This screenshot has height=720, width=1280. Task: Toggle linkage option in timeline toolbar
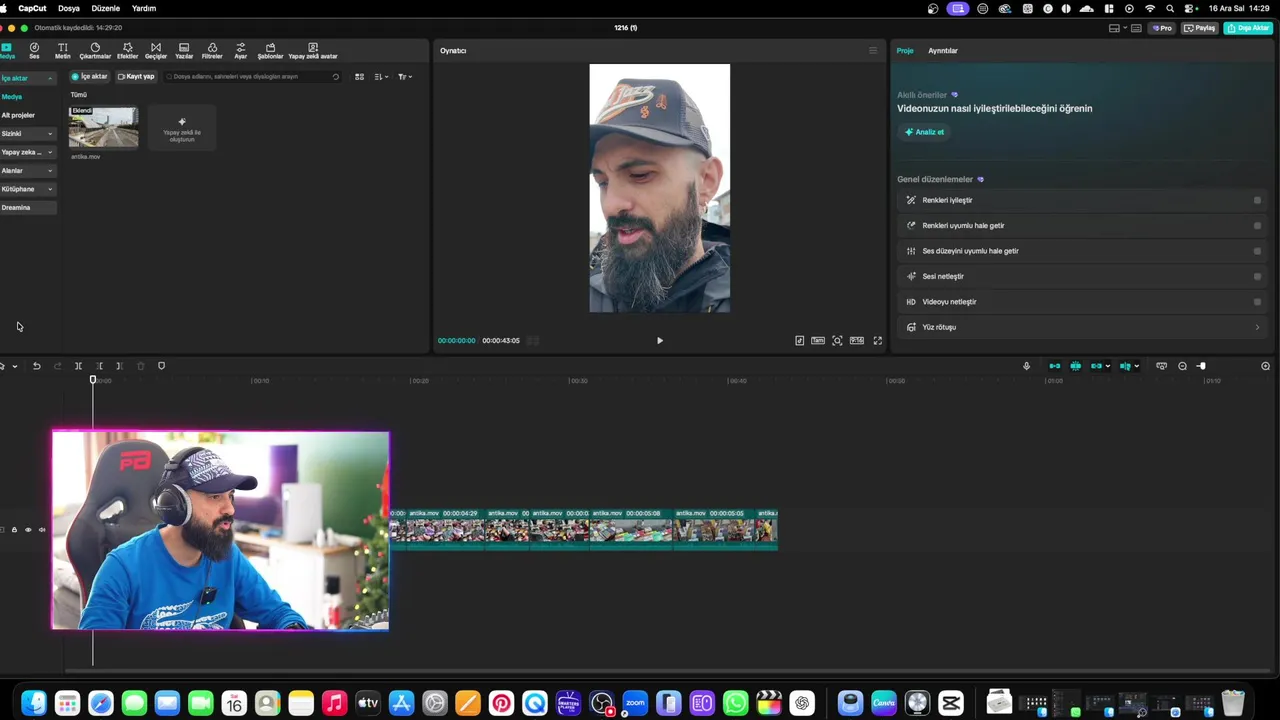point(1096,366)
